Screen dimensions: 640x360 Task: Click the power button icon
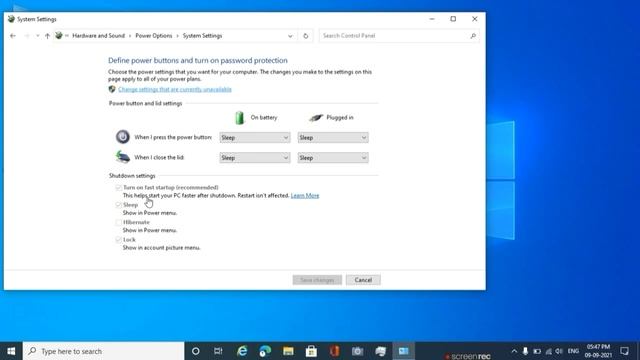(x=122, y=137)
